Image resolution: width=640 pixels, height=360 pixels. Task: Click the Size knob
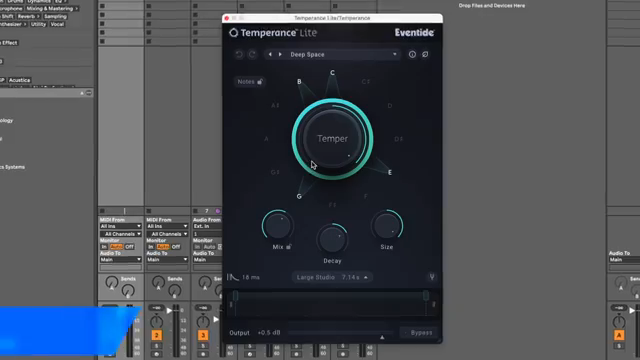[387, 226]
